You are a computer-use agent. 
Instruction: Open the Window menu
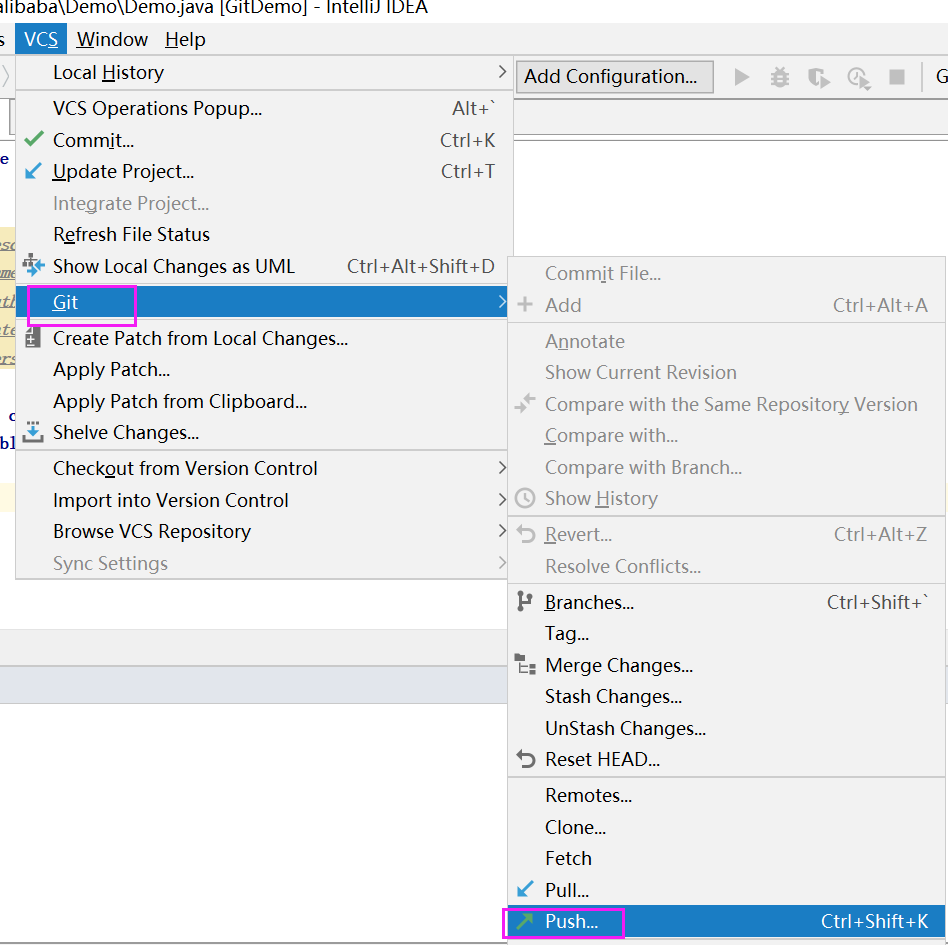pyautogui.click(x=111, y=39)
